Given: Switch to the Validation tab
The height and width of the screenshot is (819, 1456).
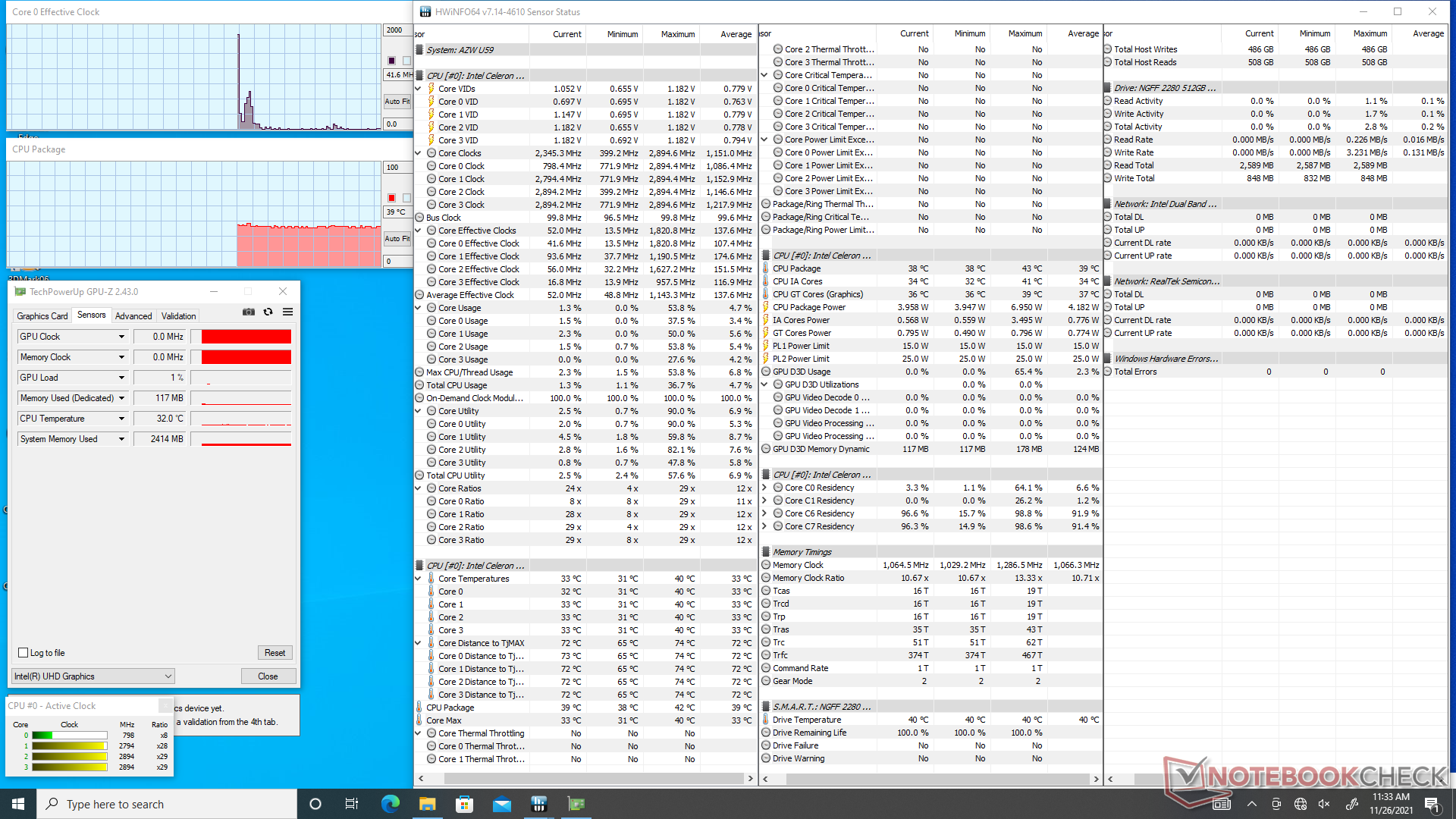Looking at the screenshot, I should [179, 315].
